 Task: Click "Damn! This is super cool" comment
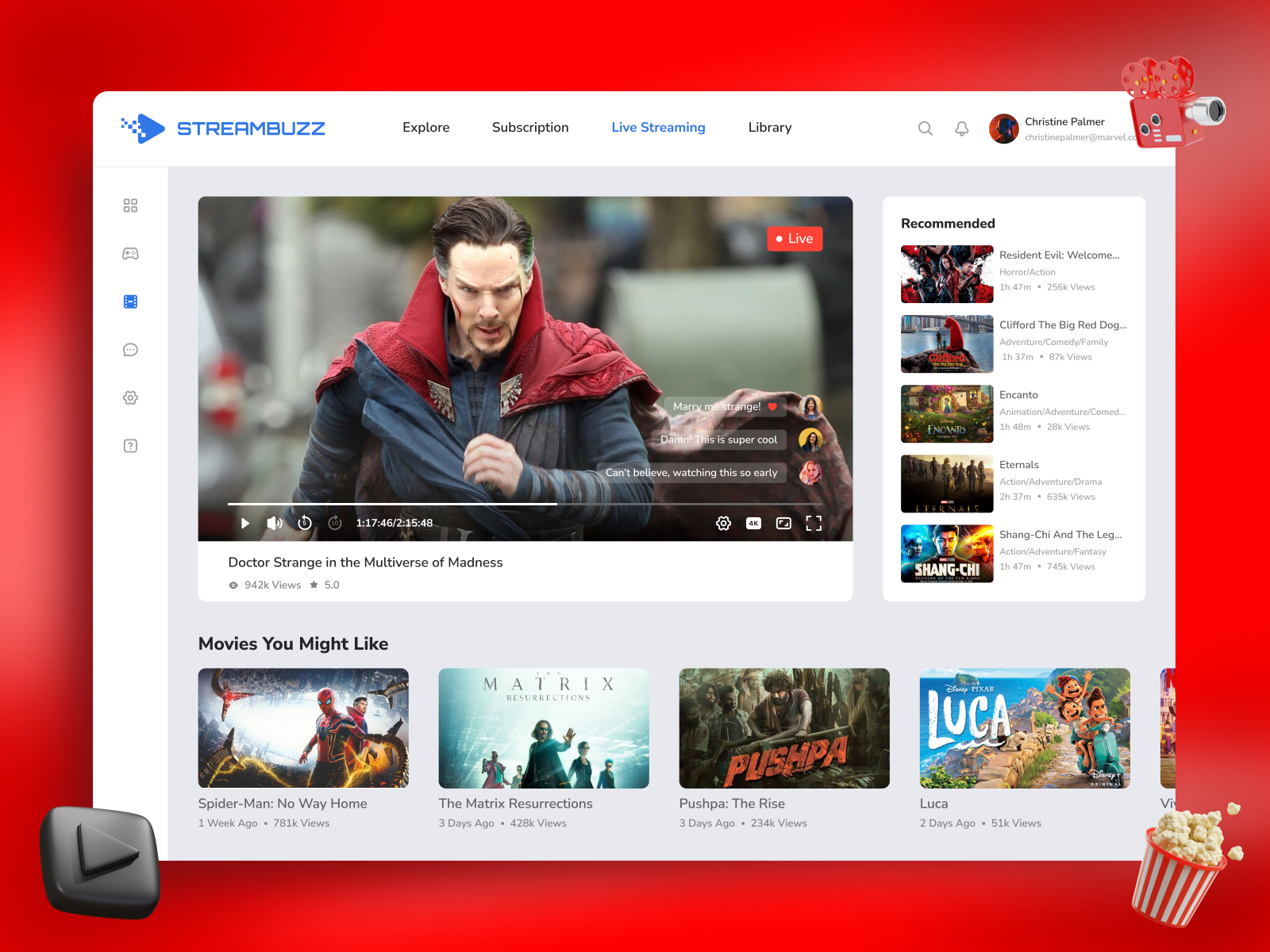pyautogui.click(x=719, y=440)
